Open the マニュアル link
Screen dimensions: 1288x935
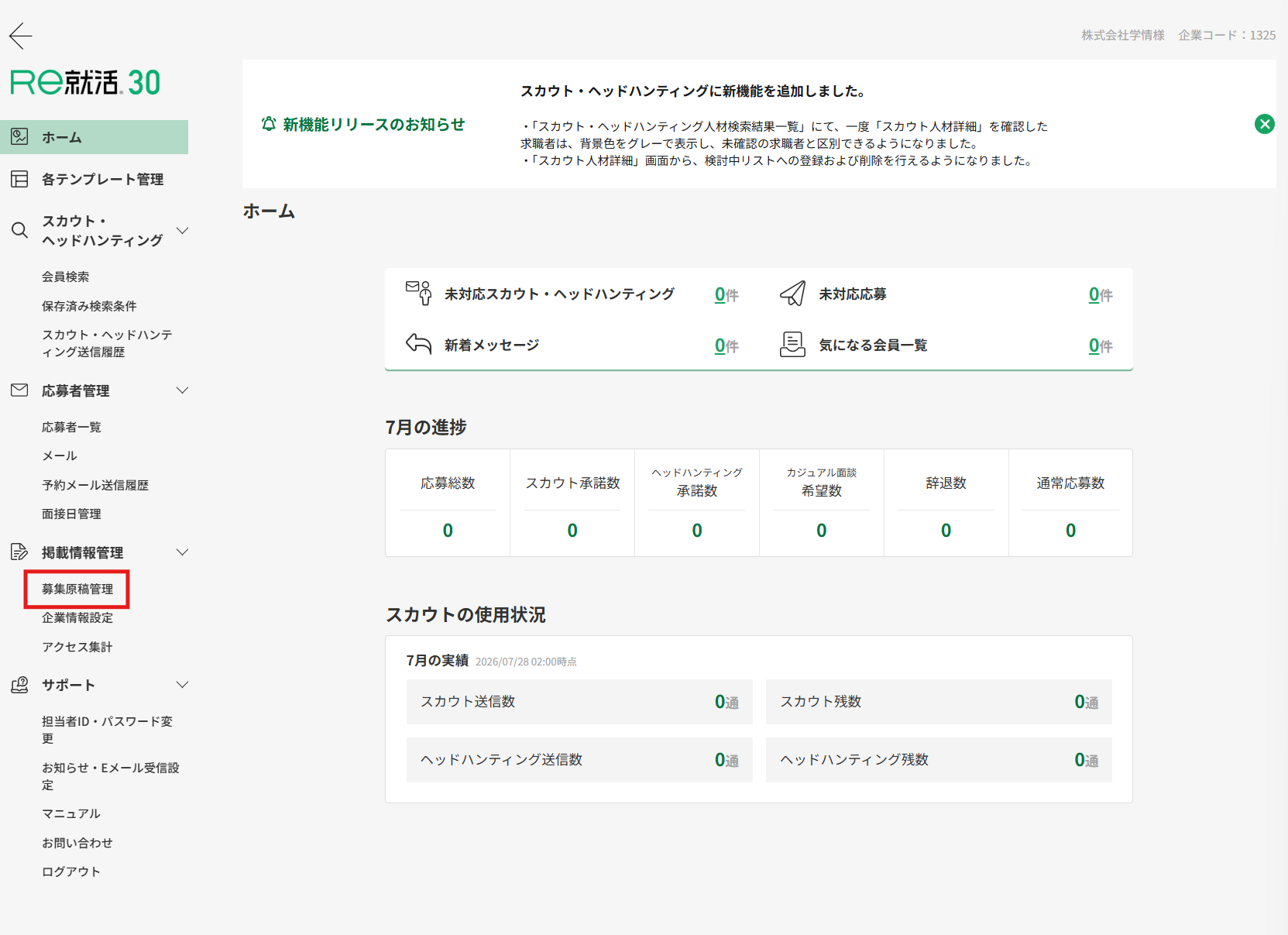(71, 813)
